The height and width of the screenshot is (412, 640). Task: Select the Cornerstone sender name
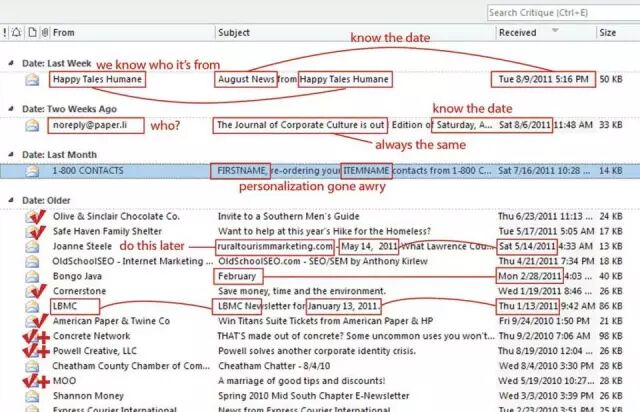pos(79,291)
